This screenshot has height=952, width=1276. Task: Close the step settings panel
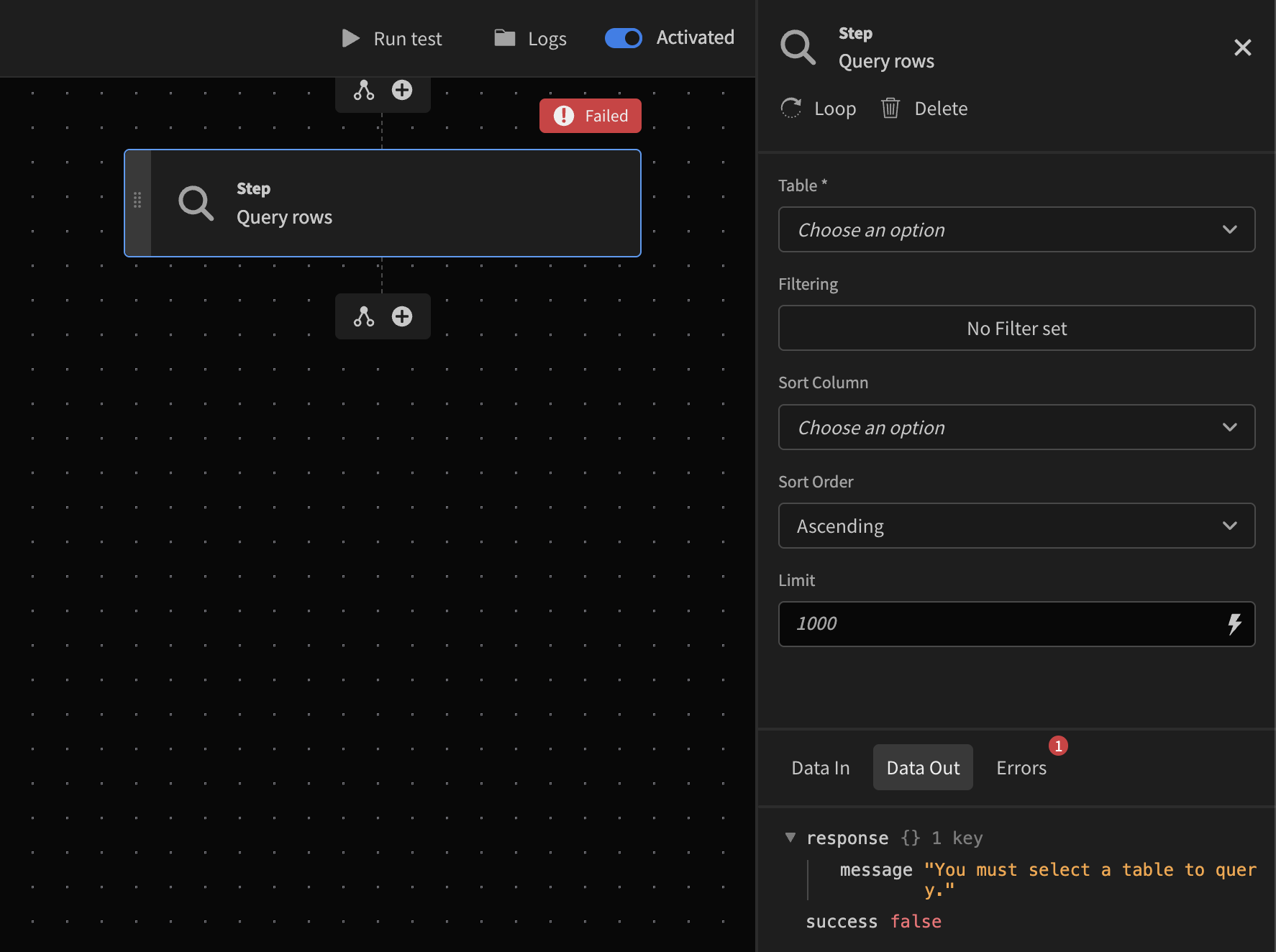click(1243, 47)
